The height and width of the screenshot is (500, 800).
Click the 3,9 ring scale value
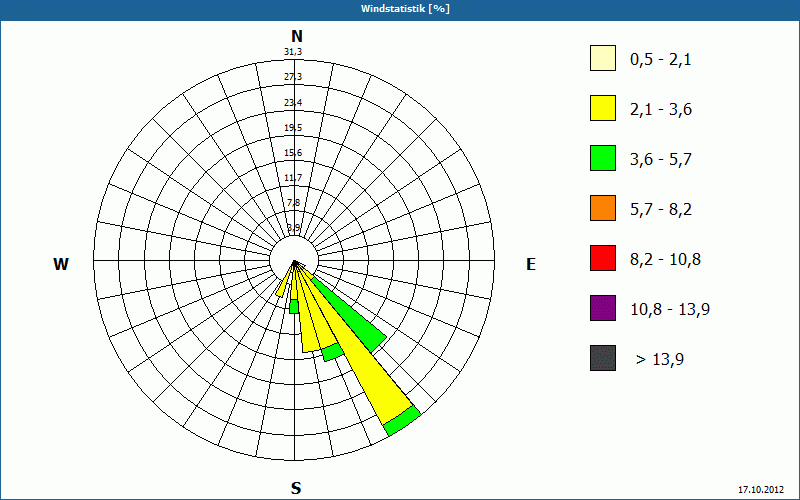coord(293,228)
